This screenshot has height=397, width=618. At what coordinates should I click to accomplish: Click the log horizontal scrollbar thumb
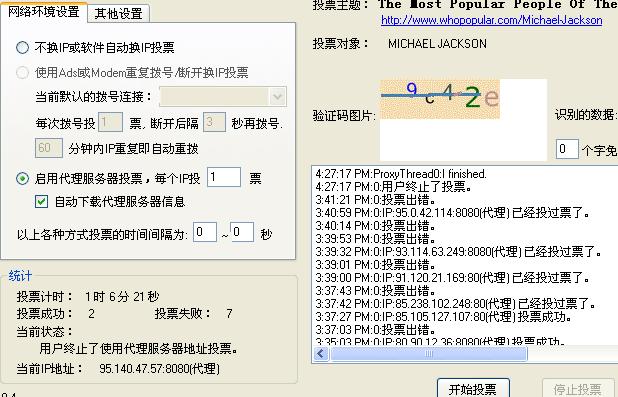pyautogui.click(x=428, y=354)
